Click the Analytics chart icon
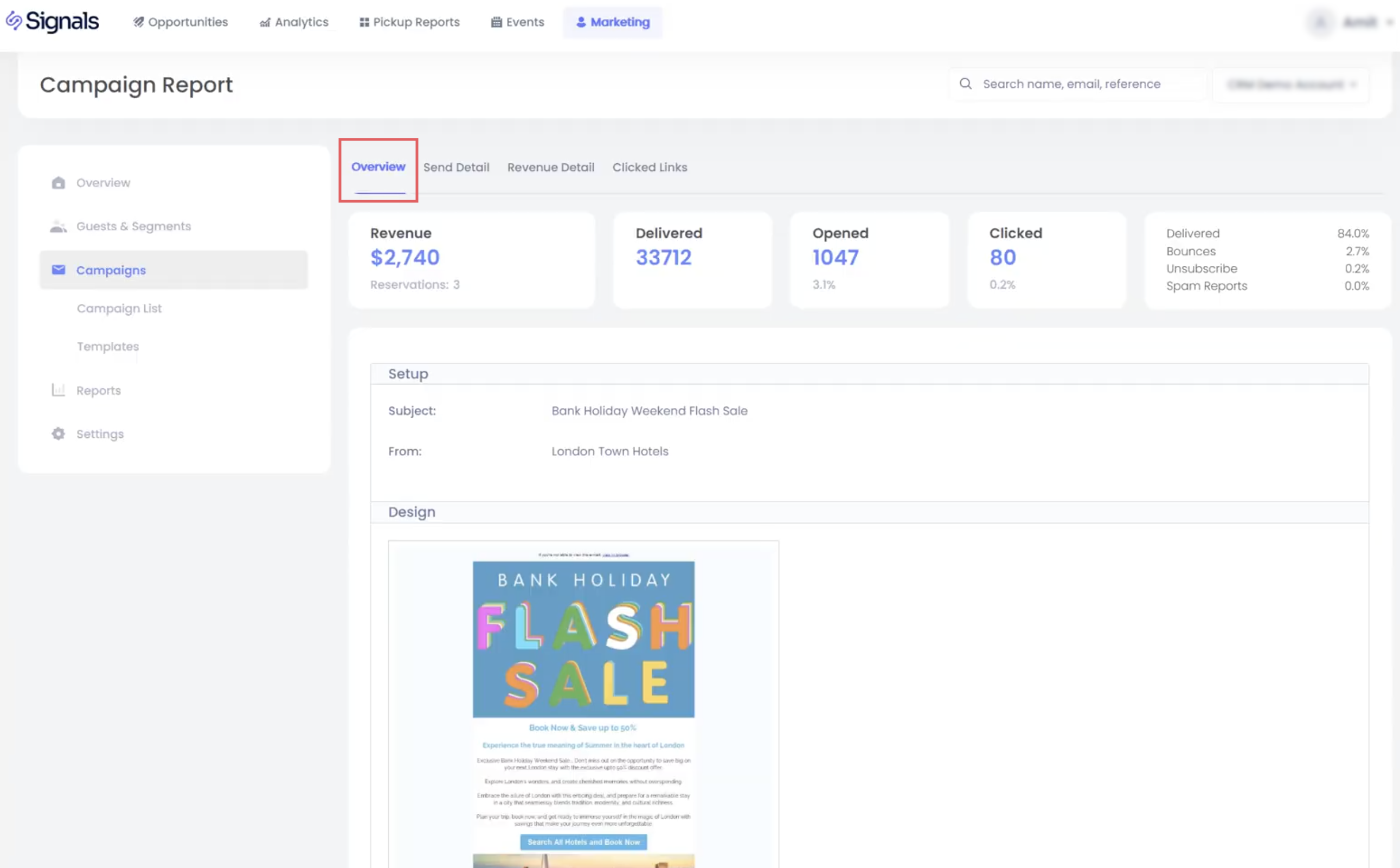Image resolution: width=1400 pixels, height=868 pixels. pyautogui.click(x=265, y=22)
